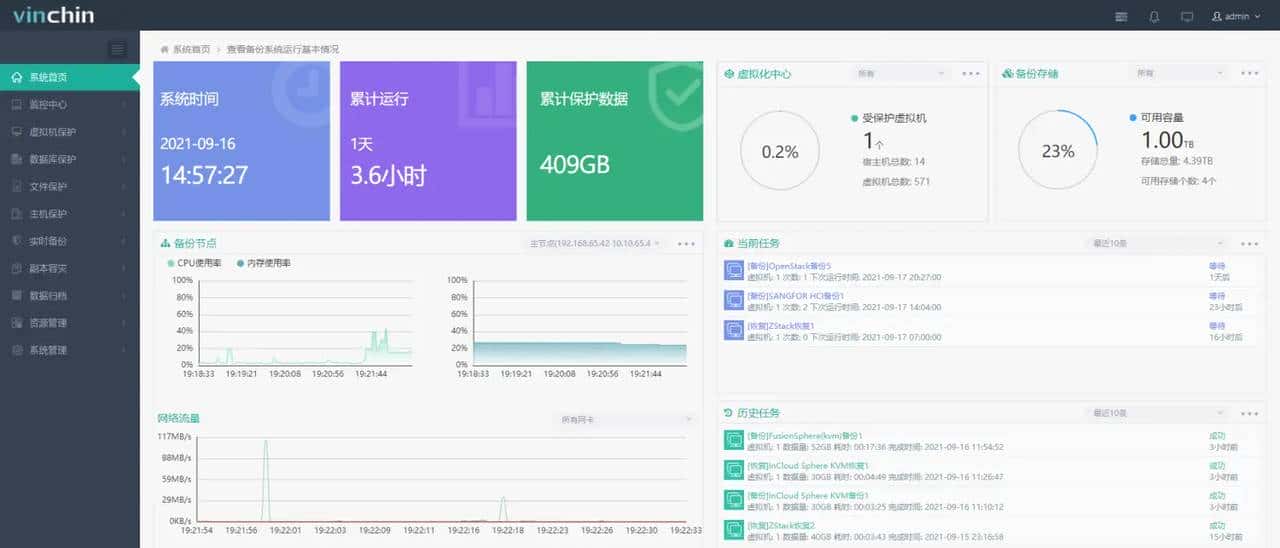
Task: Go to 系统首页 in the sidebar
Action: coord(70,77)
